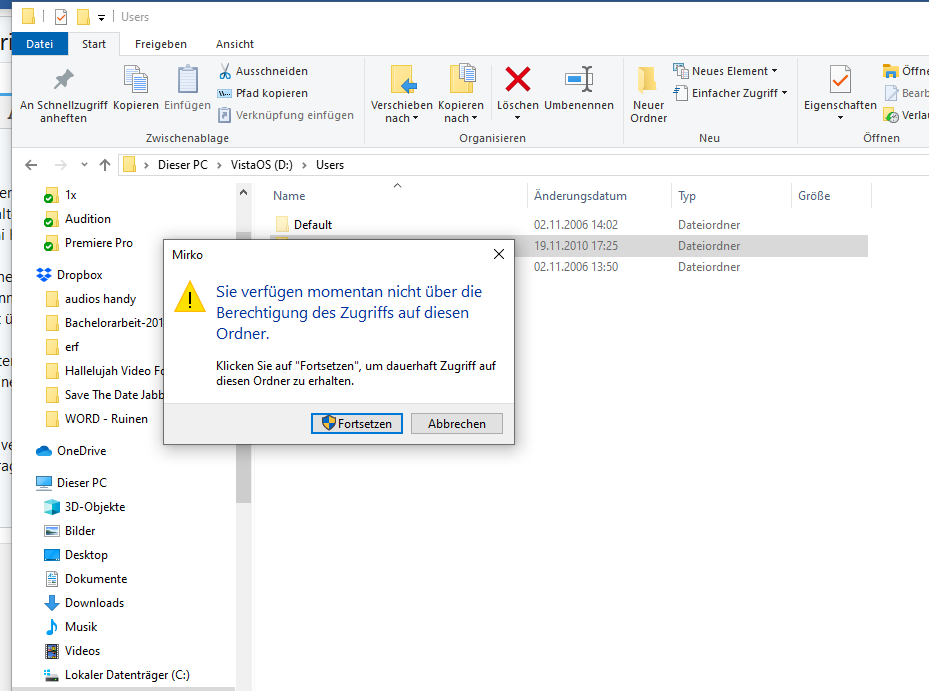This screenshot has height=691, width=929.
Task: Select Dieser PC in navigation pane
Action: click(x=82, y=483)
